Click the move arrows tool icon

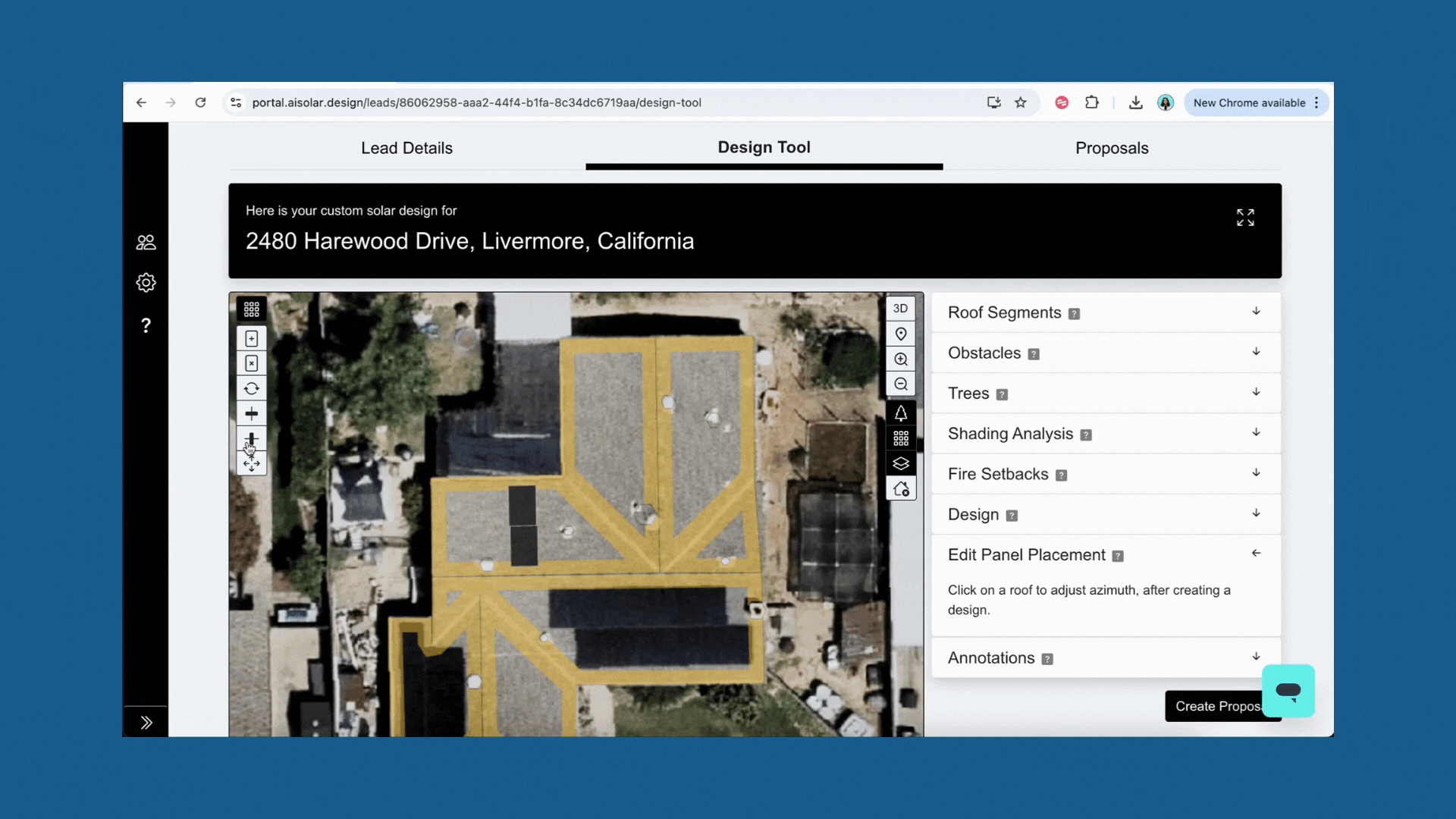coord(252,463)
